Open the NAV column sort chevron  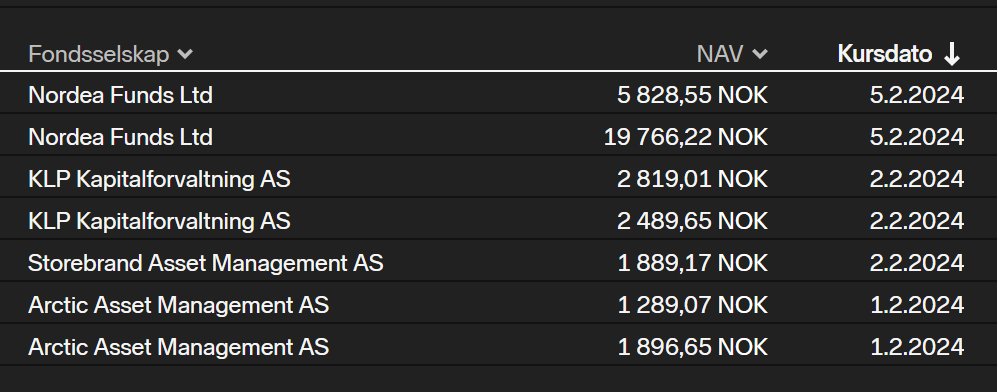[x=760, y=55]
